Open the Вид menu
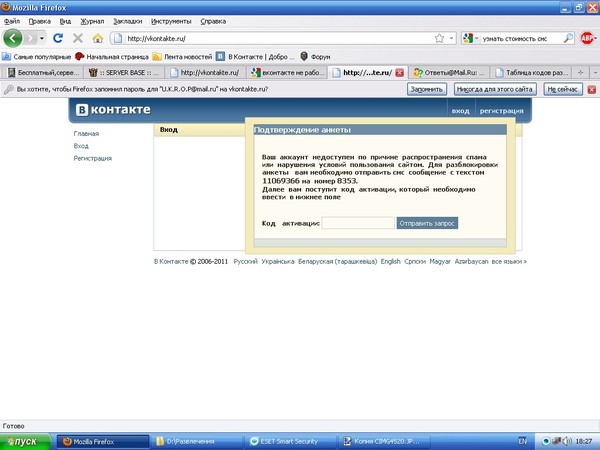Screen dimensions: 600x450 (x=65, y=21)
